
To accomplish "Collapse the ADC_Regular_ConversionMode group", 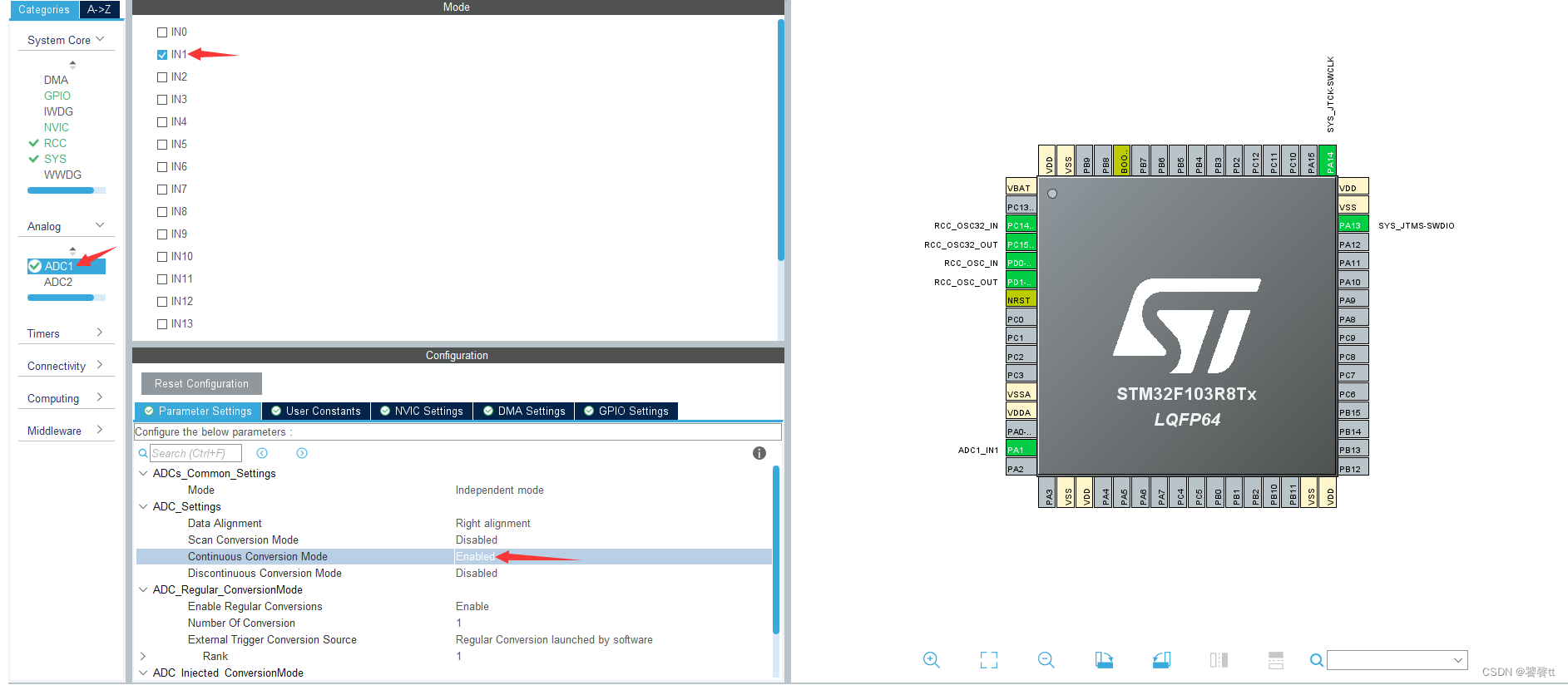I will pos(143,589).
